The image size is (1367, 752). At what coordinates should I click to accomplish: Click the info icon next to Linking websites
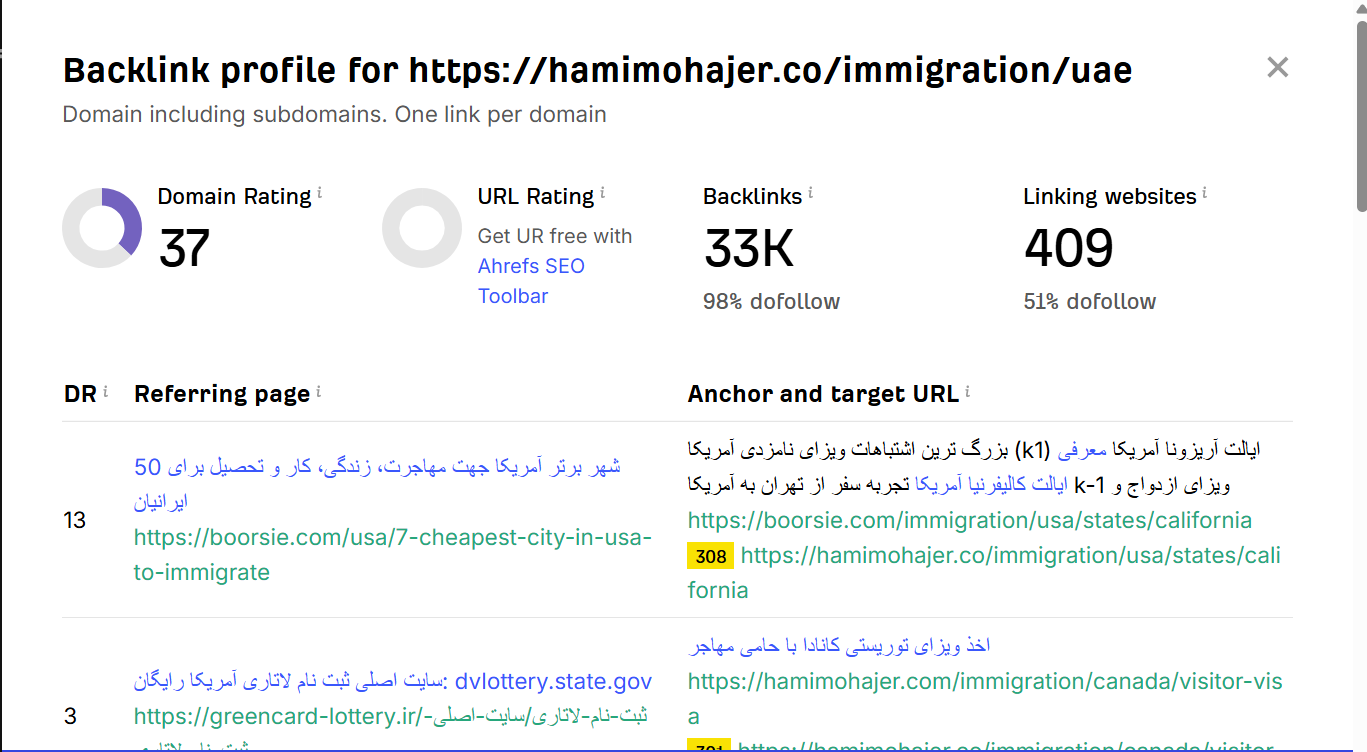(1205, 193)
